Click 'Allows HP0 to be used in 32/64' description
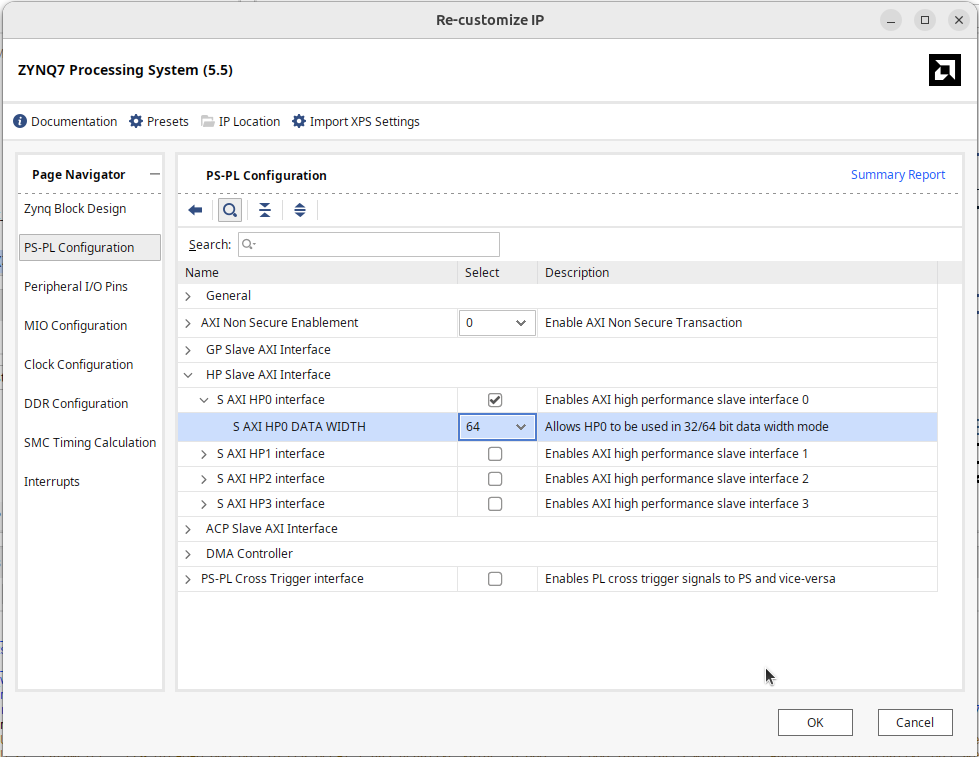 [687, 427]
